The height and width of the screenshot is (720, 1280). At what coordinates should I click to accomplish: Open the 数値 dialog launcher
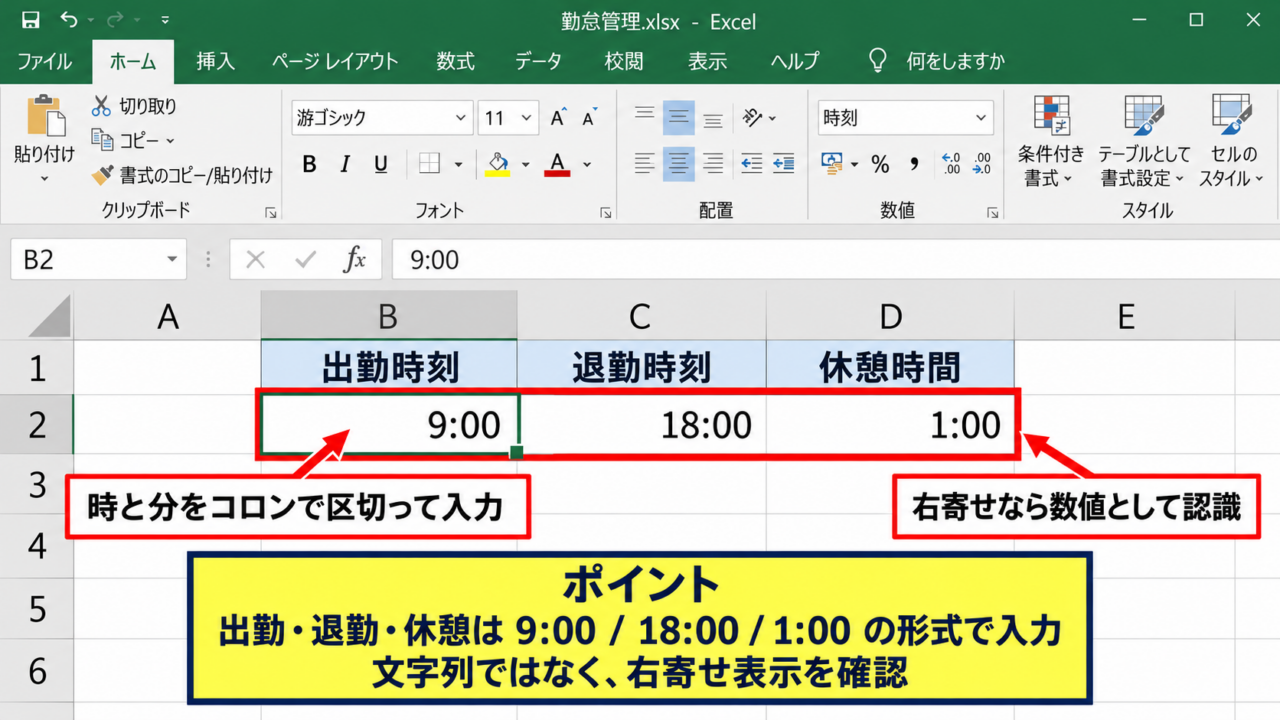(992, 212)
